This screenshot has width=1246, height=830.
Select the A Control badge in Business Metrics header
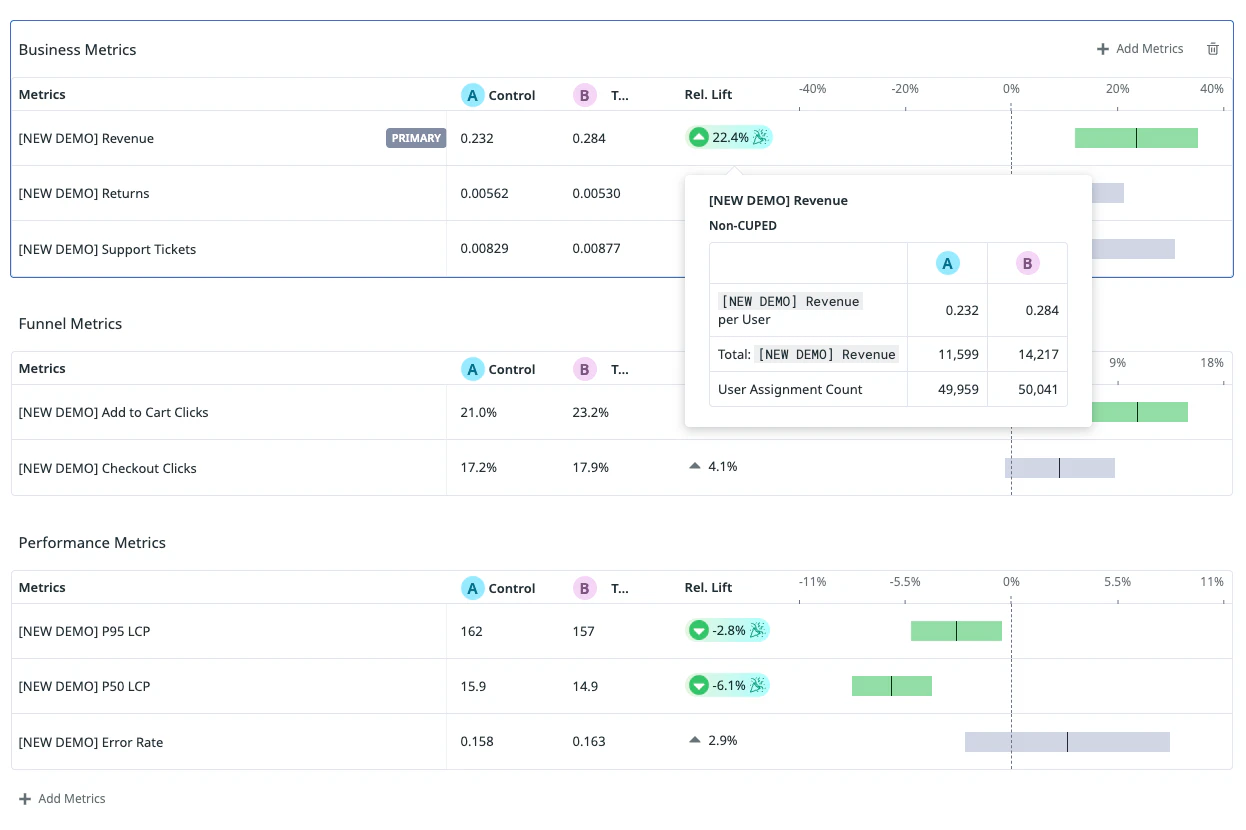click(x=472, y=94)
